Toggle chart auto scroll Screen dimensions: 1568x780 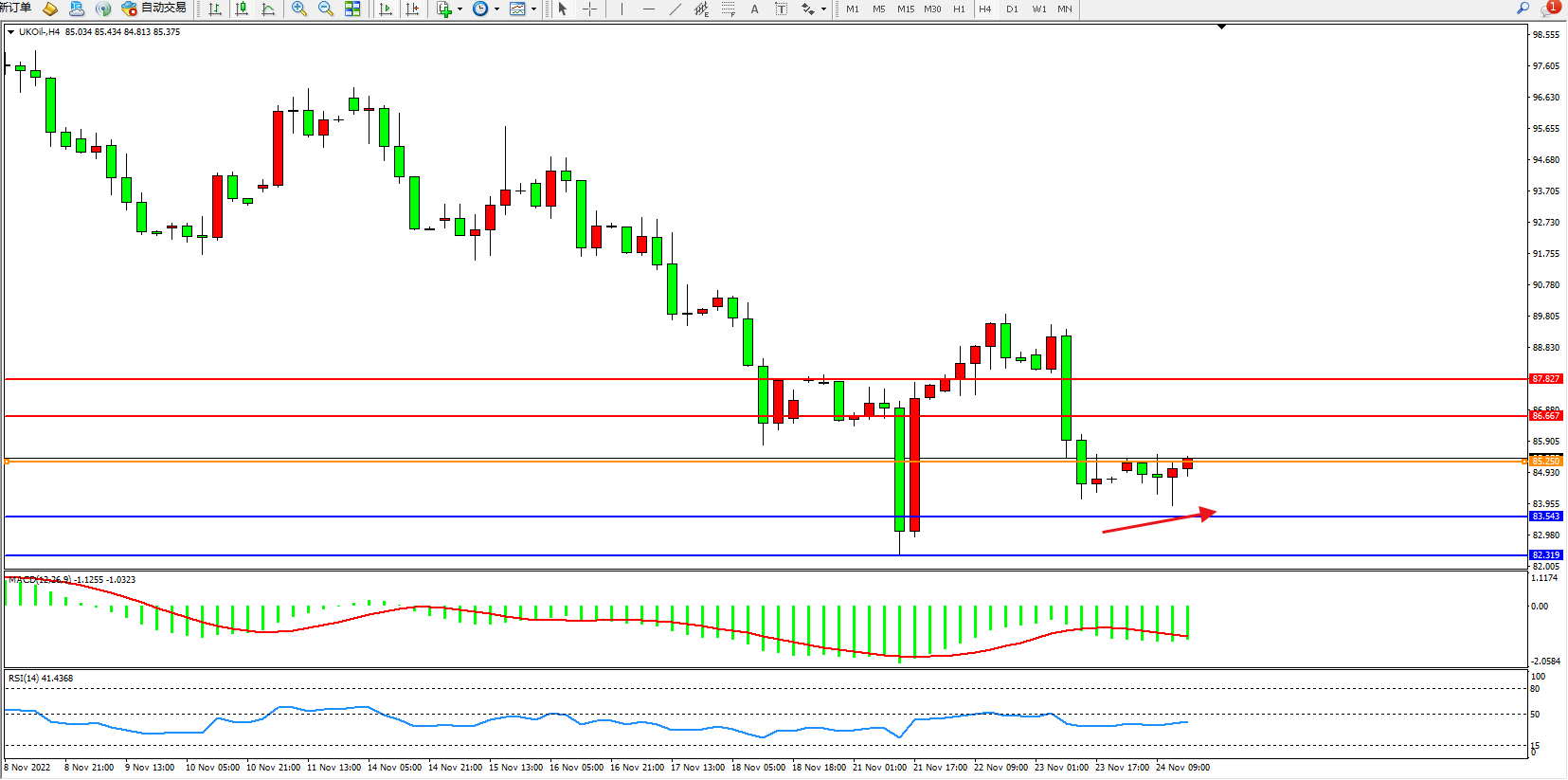[x=386, y=9]
